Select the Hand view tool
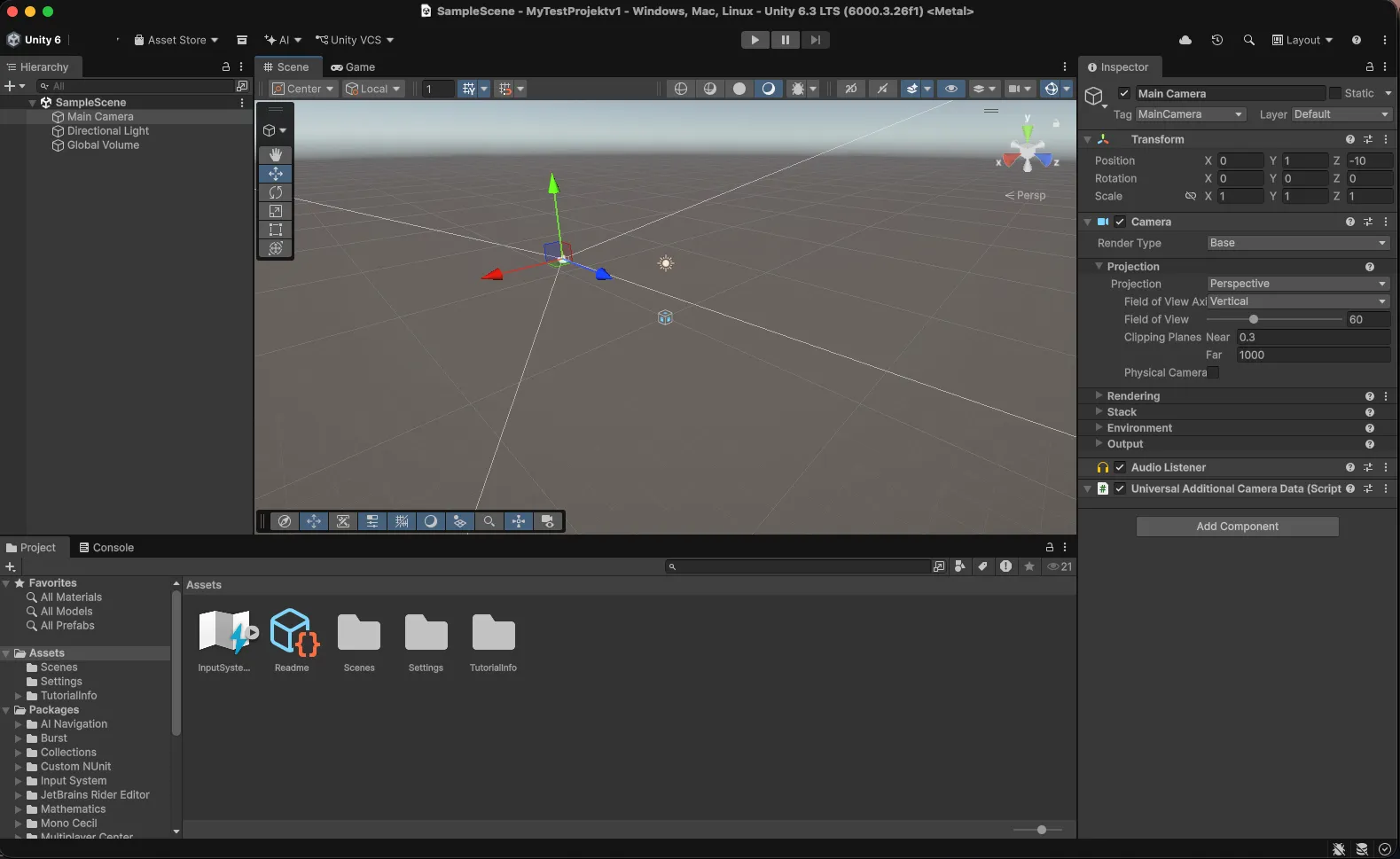 point(276,155)
